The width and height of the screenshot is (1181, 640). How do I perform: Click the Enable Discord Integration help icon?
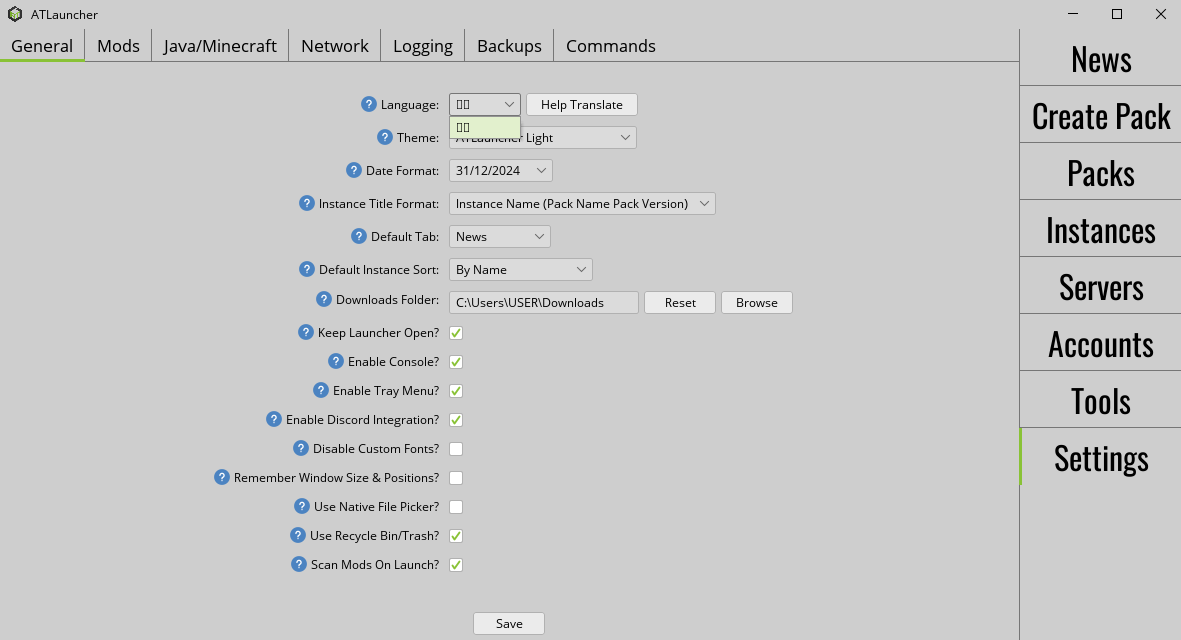[x=274, y=419]
